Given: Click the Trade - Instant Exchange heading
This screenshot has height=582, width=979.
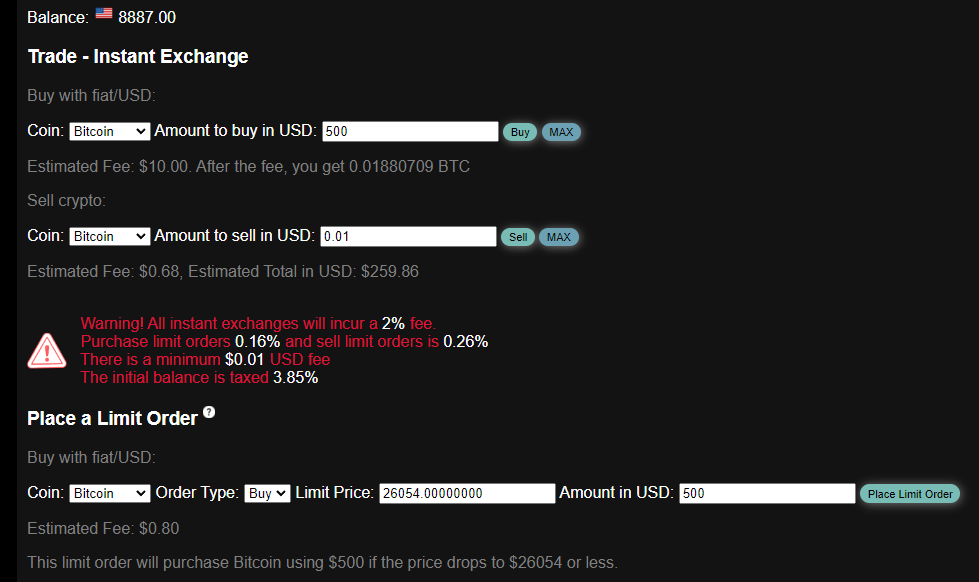Looking at the screenshot, I should 138,56.
